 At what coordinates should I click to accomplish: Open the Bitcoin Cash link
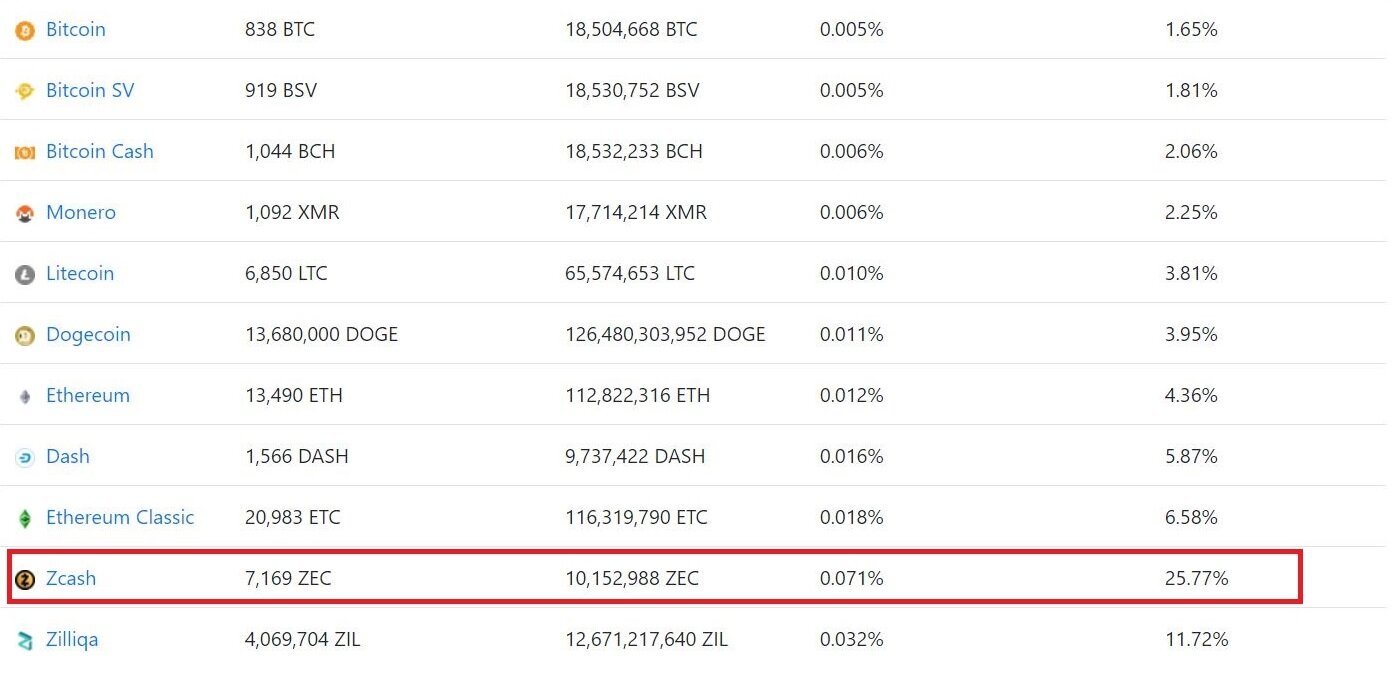coord(100,152)
